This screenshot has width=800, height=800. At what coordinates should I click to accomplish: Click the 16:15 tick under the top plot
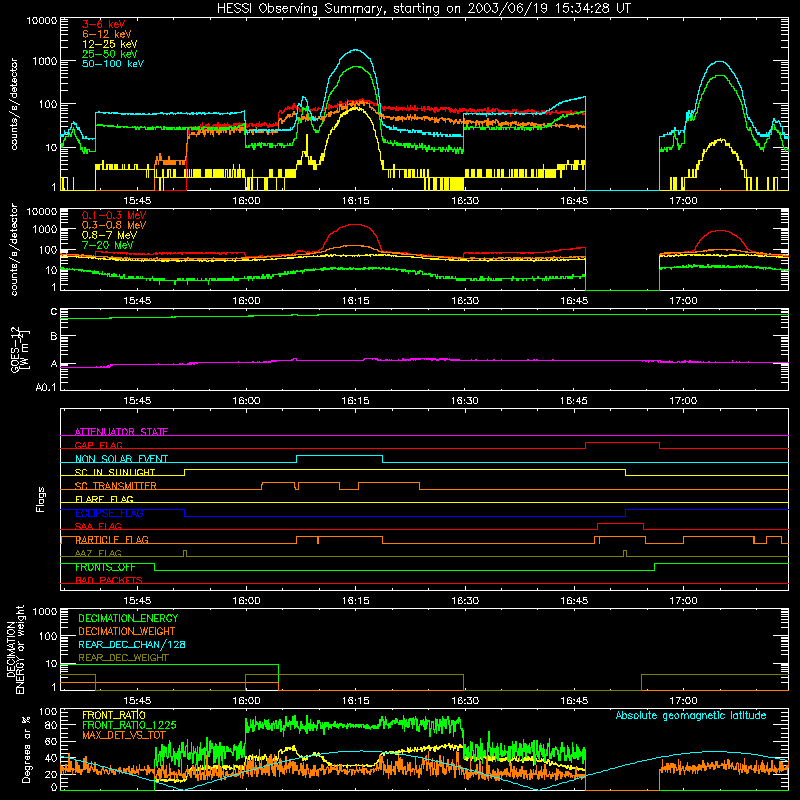tap(356, 201)
